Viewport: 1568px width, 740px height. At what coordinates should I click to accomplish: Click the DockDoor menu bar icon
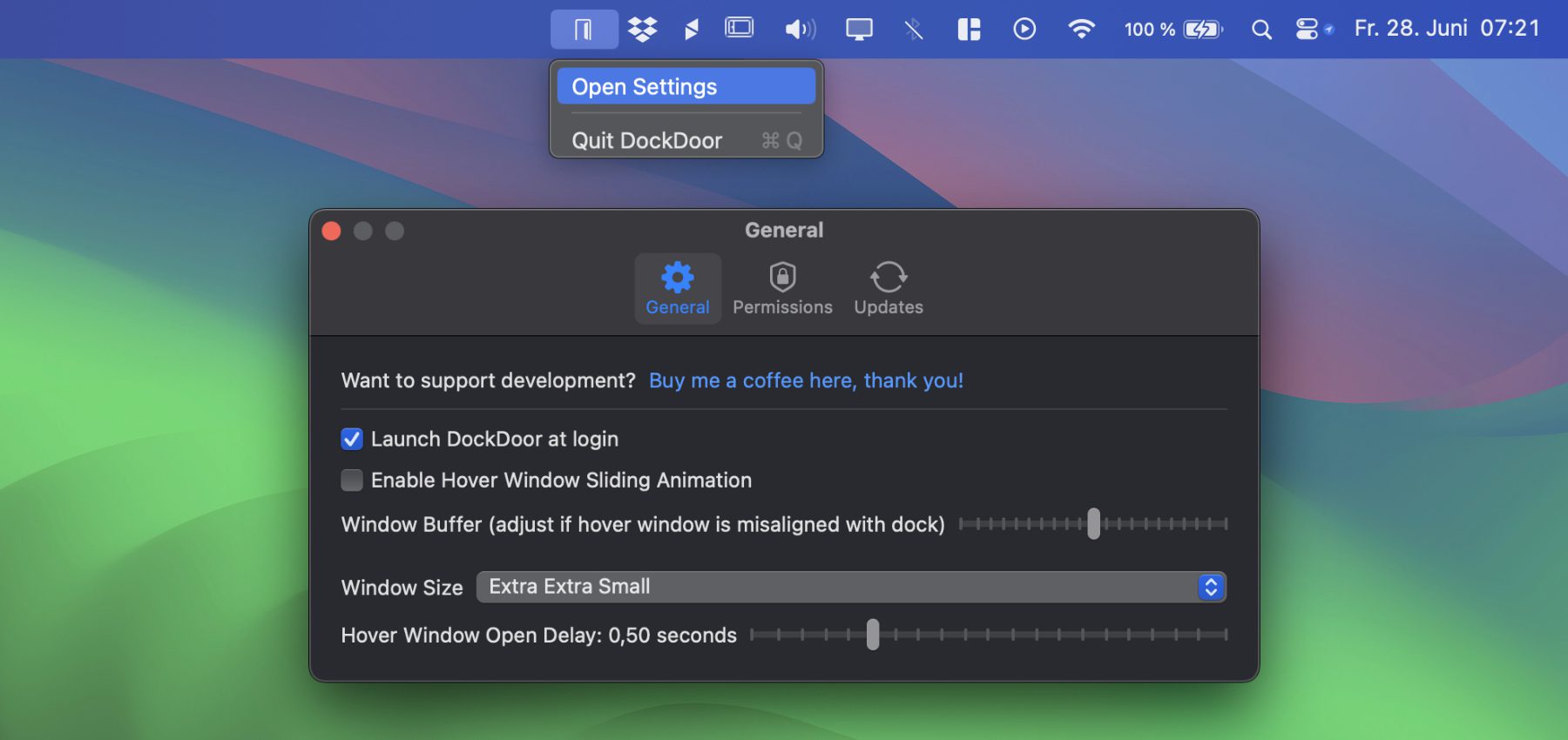pyautogui.click(x=584, y=30)
